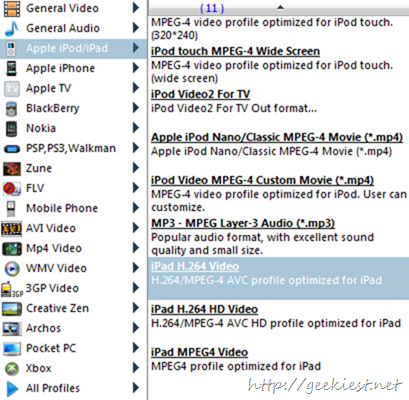This screenshot has height=400, width=409.
Task: Select MP3 - MPEG Layer-3 Audio profile
Action: [x=243, y=223]
